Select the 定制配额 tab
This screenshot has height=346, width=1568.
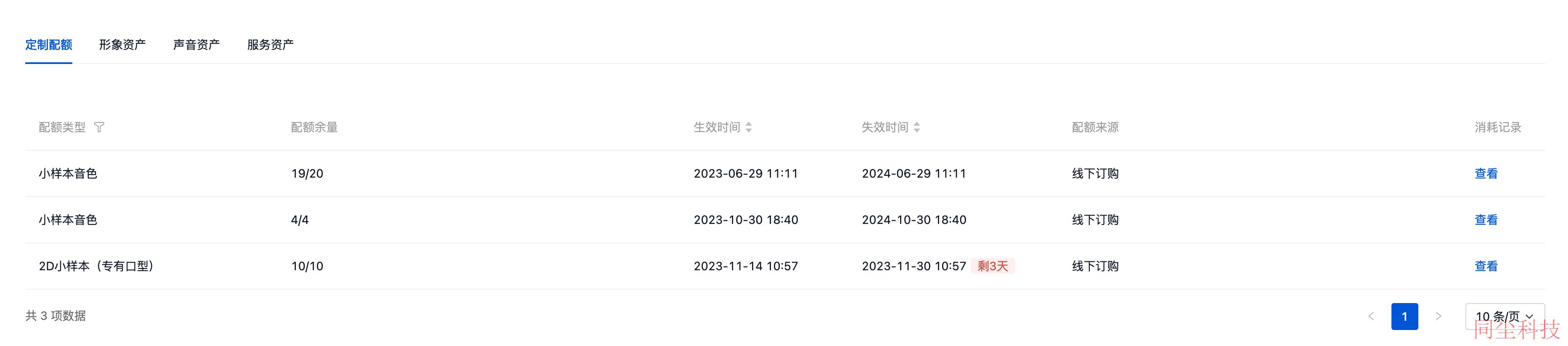click(x=49, y=45)
